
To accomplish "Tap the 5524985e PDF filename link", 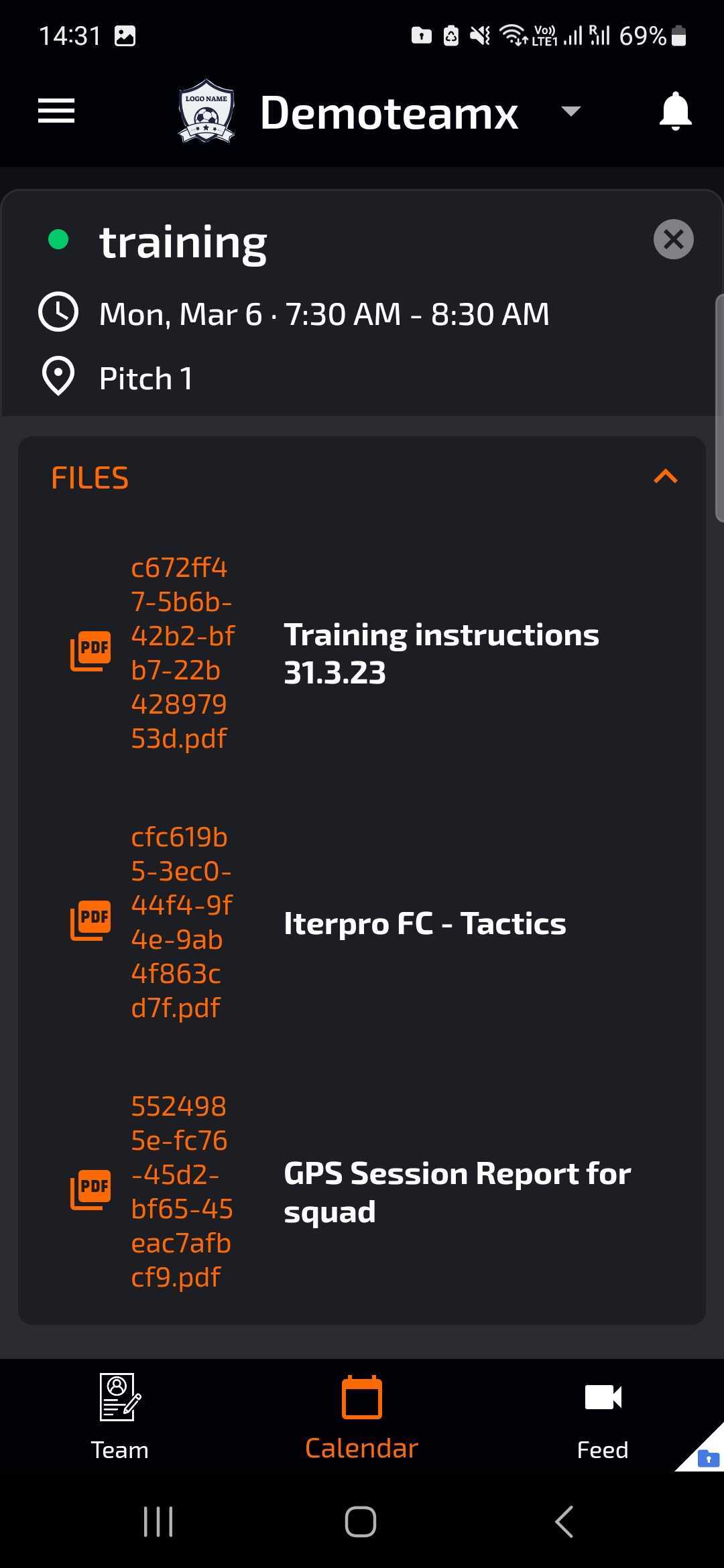I will point(181,1191).
